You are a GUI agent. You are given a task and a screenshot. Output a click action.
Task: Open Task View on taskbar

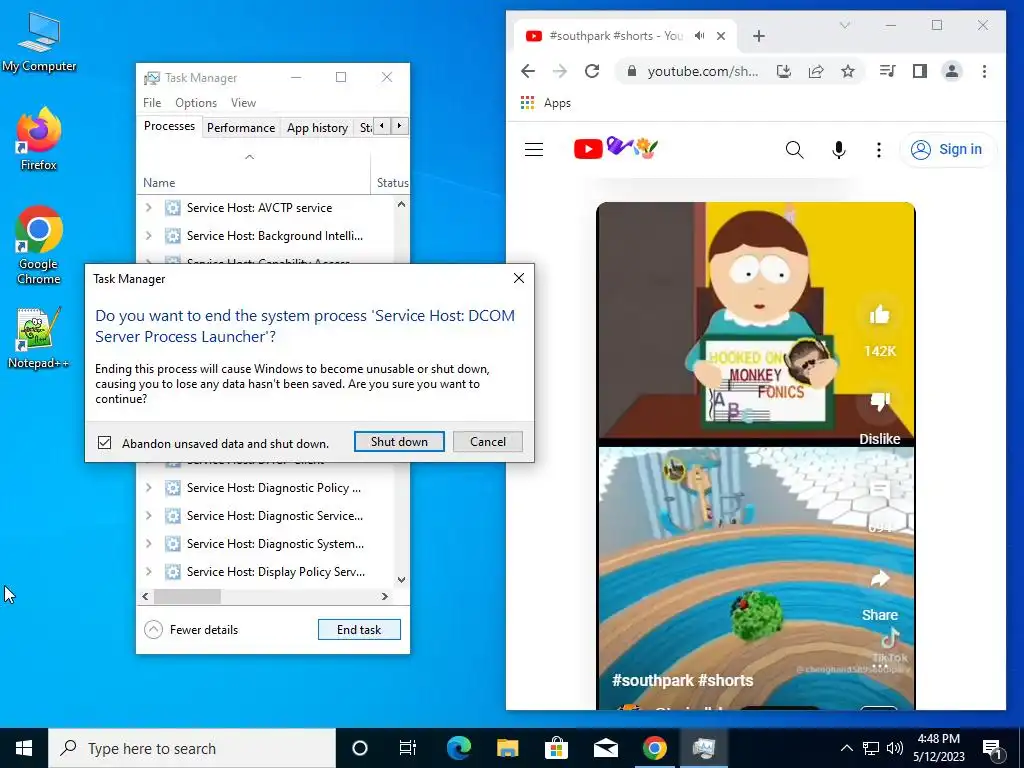click(x=408, y=748)
